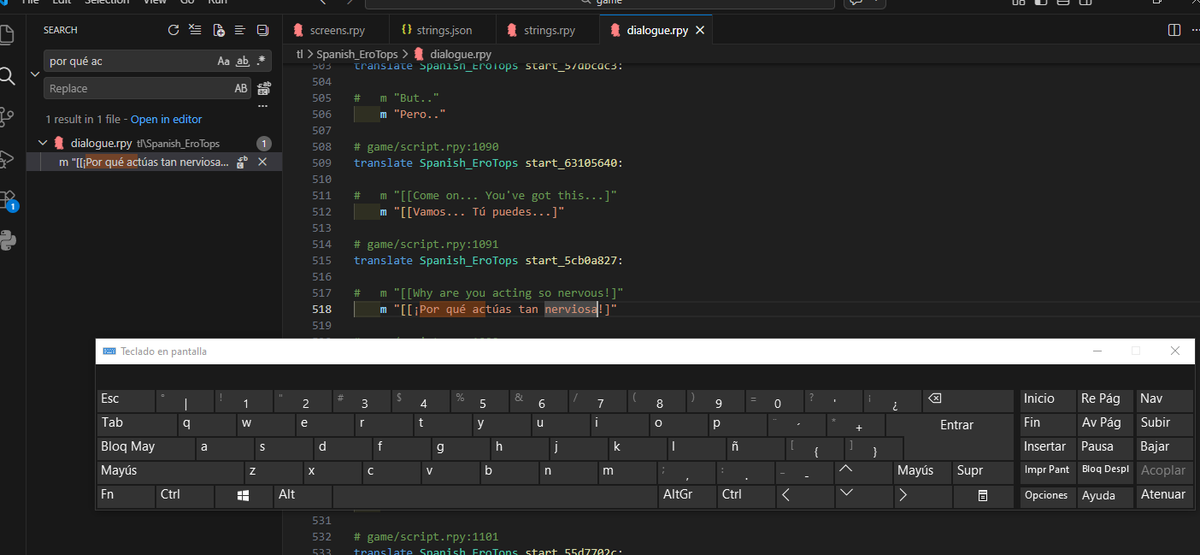1200x555 pixels.
Task: Toggle Match Whole Word option
Action: click(242, 61)
